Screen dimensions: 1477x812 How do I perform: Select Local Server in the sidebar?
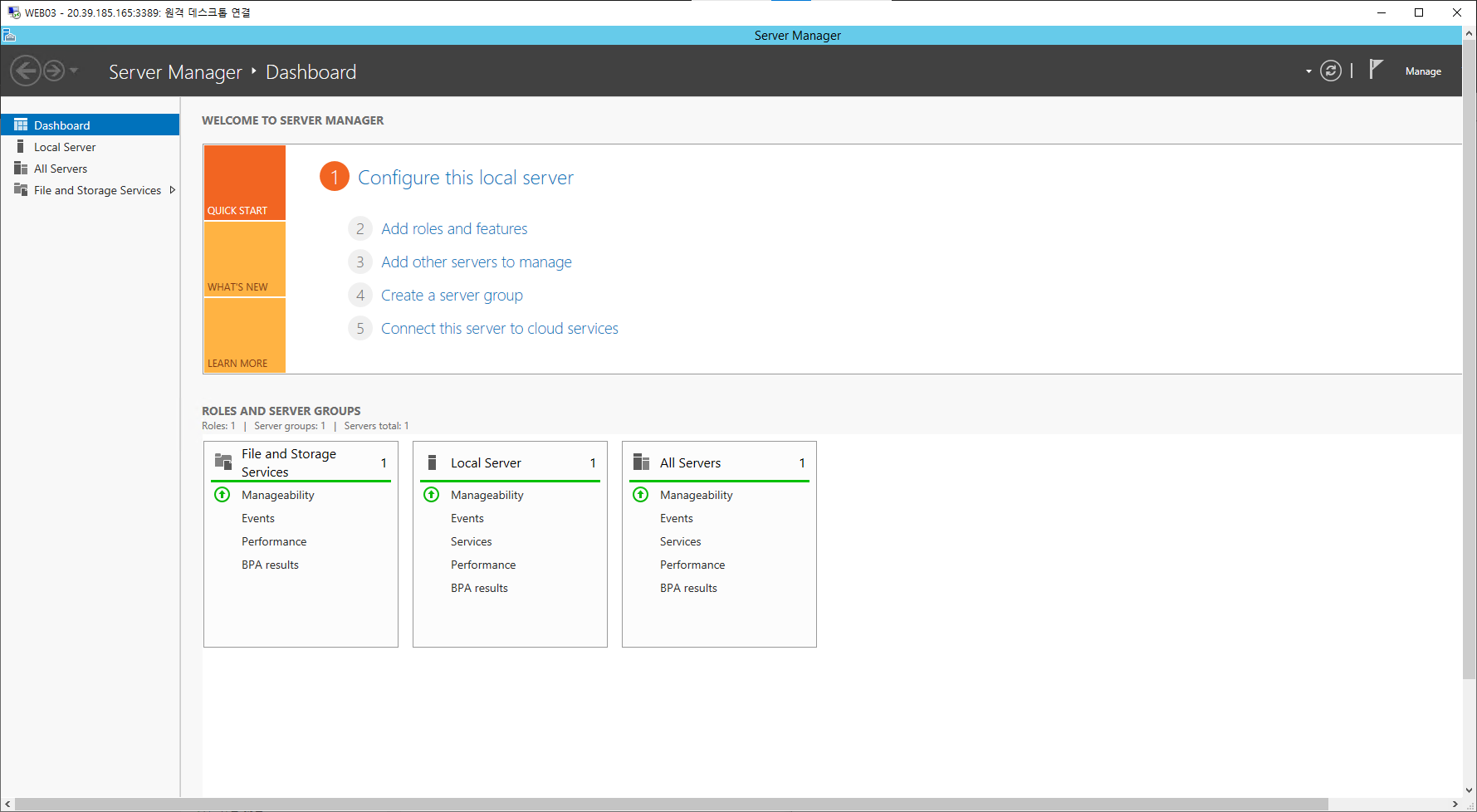click(90, 147)
